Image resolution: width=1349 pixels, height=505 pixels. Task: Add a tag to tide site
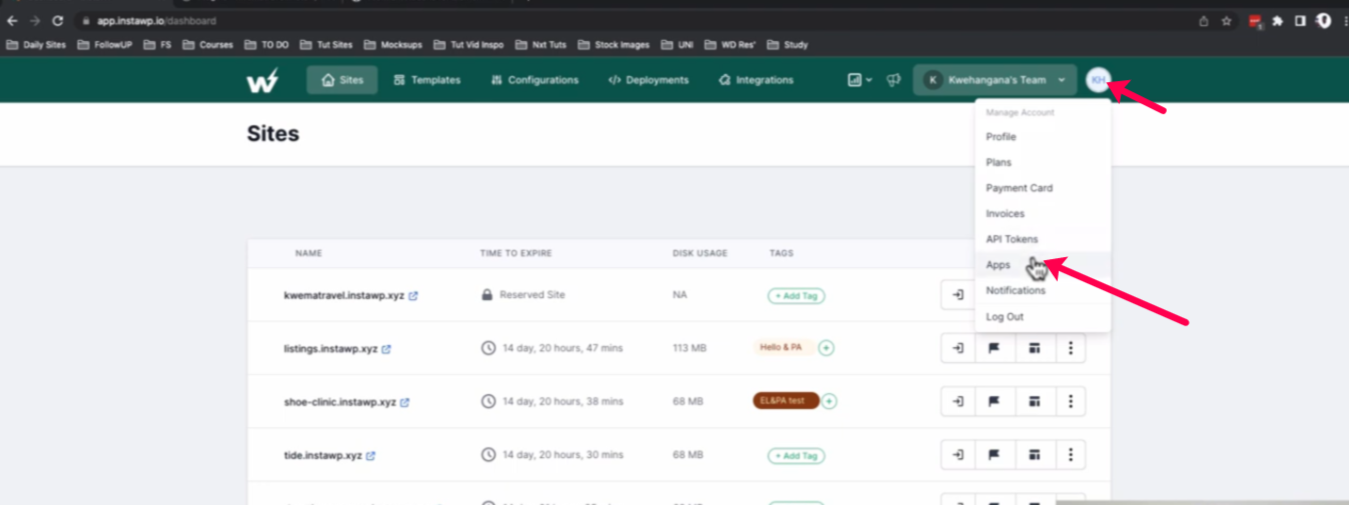(x=796, y=456)
